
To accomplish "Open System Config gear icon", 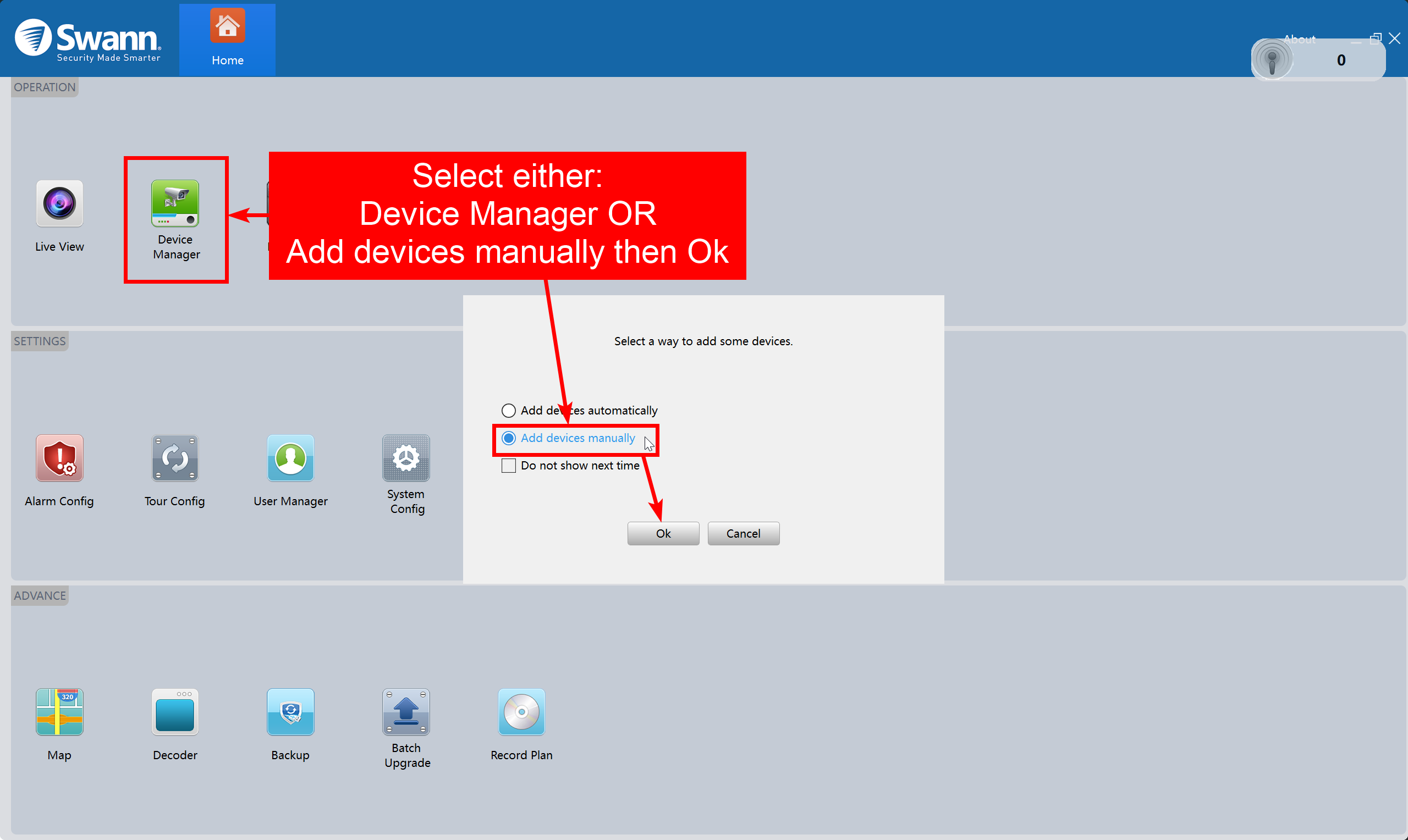I will tap(406, 458).
